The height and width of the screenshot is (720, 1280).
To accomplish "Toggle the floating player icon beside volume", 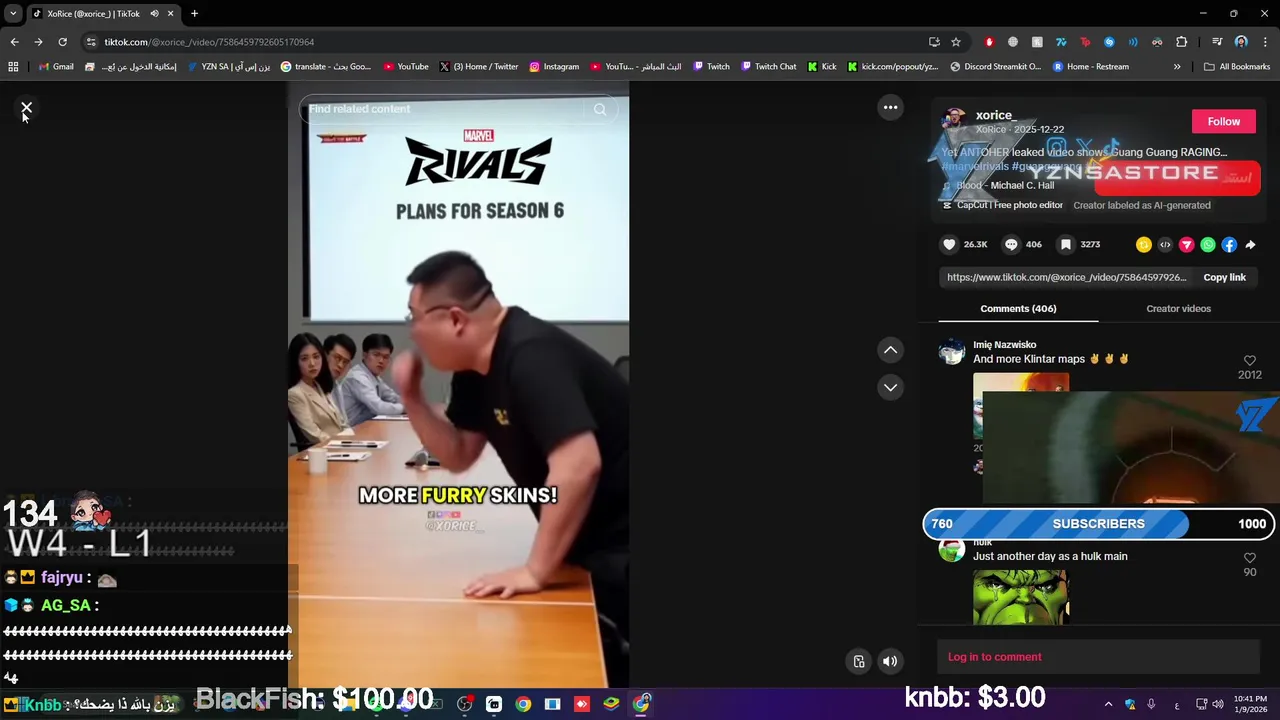I will (859, 661).
